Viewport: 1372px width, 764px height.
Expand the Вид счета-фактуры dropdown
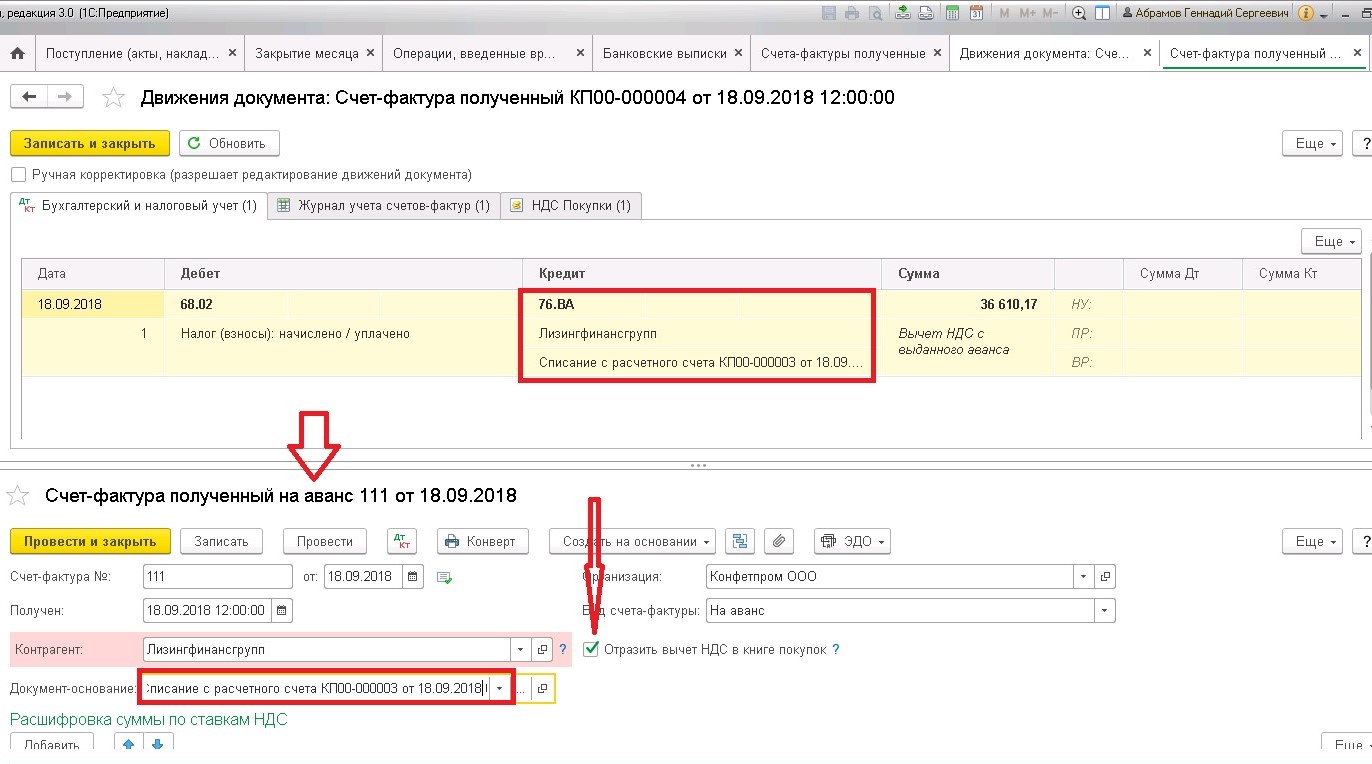pyautogui.click(x=1105, y=610)
